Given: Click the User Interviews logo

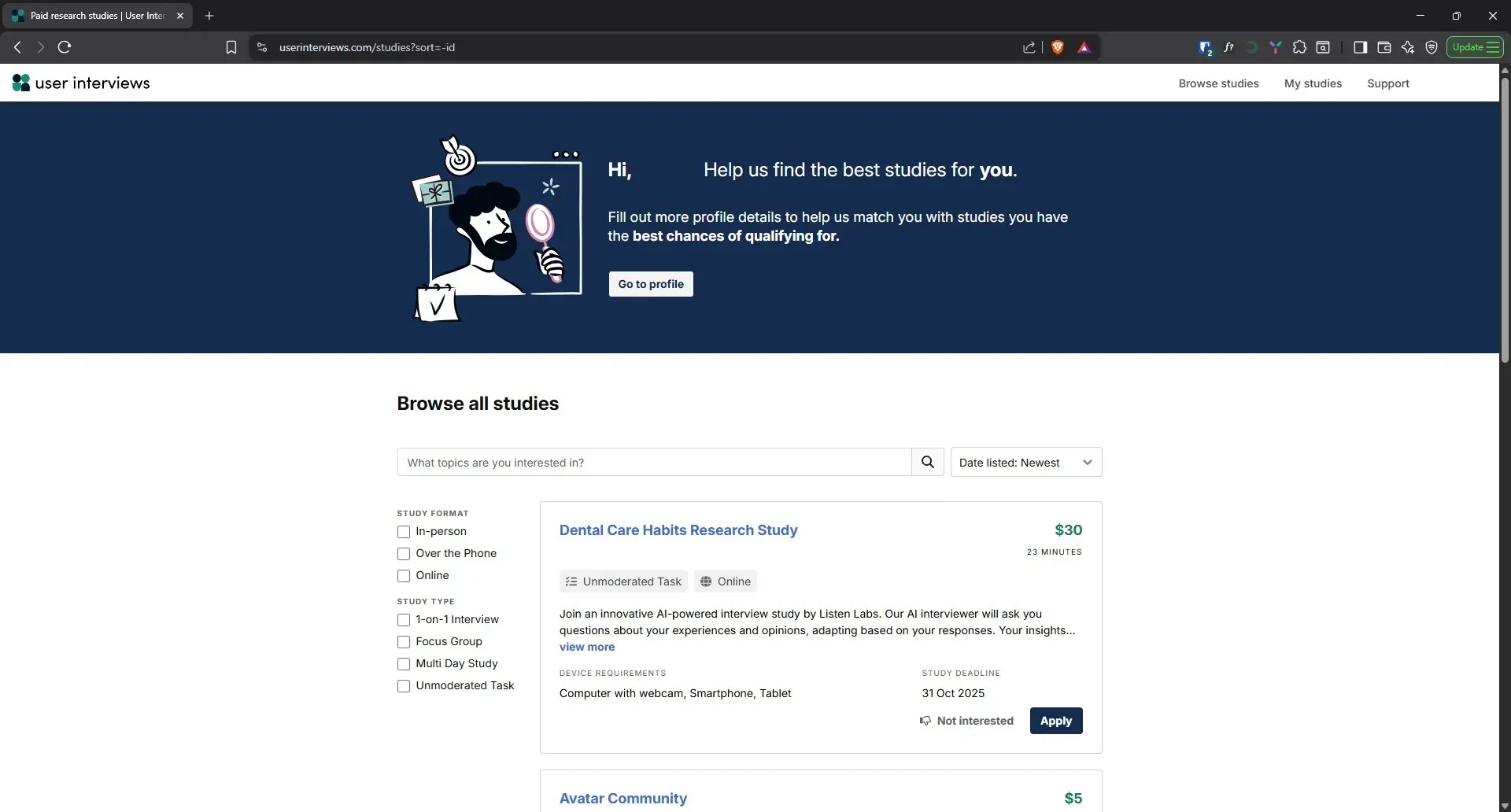Looking at the screenshot, I should click(81, 83).
